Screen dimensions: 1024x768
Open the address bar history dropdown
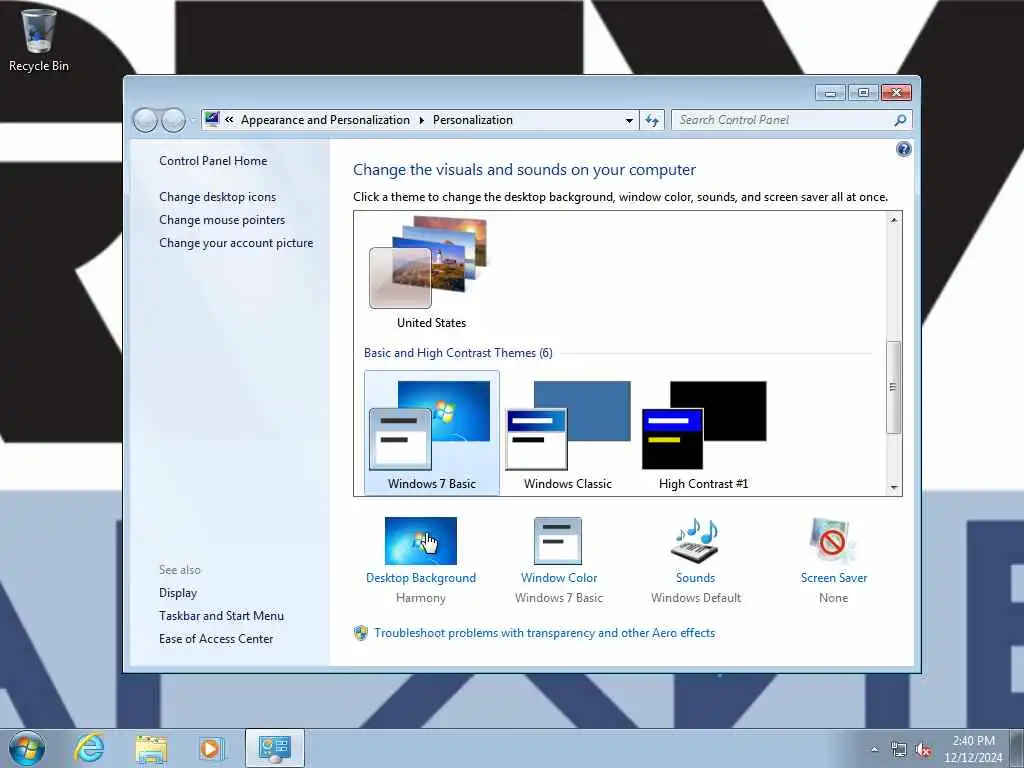[629, 120]
